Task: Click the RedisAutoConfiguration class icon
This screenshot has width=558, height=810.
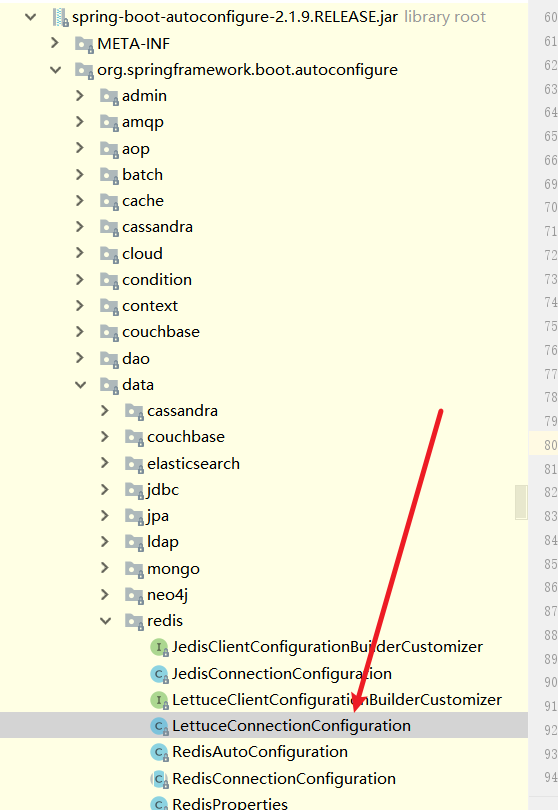Action: (x=159, y=752)
